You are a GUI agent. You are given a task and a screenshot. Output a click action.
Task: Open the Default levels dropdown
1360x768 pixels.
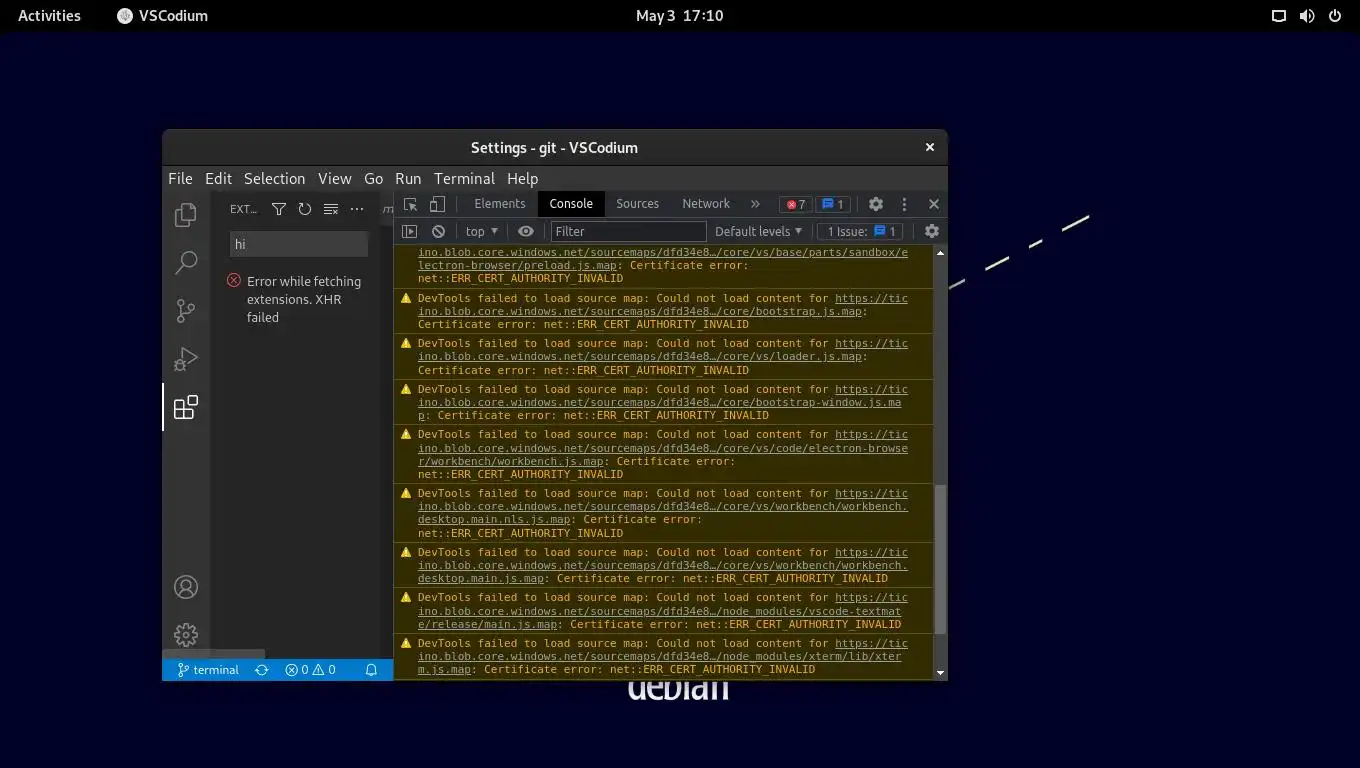coord(758,231)
